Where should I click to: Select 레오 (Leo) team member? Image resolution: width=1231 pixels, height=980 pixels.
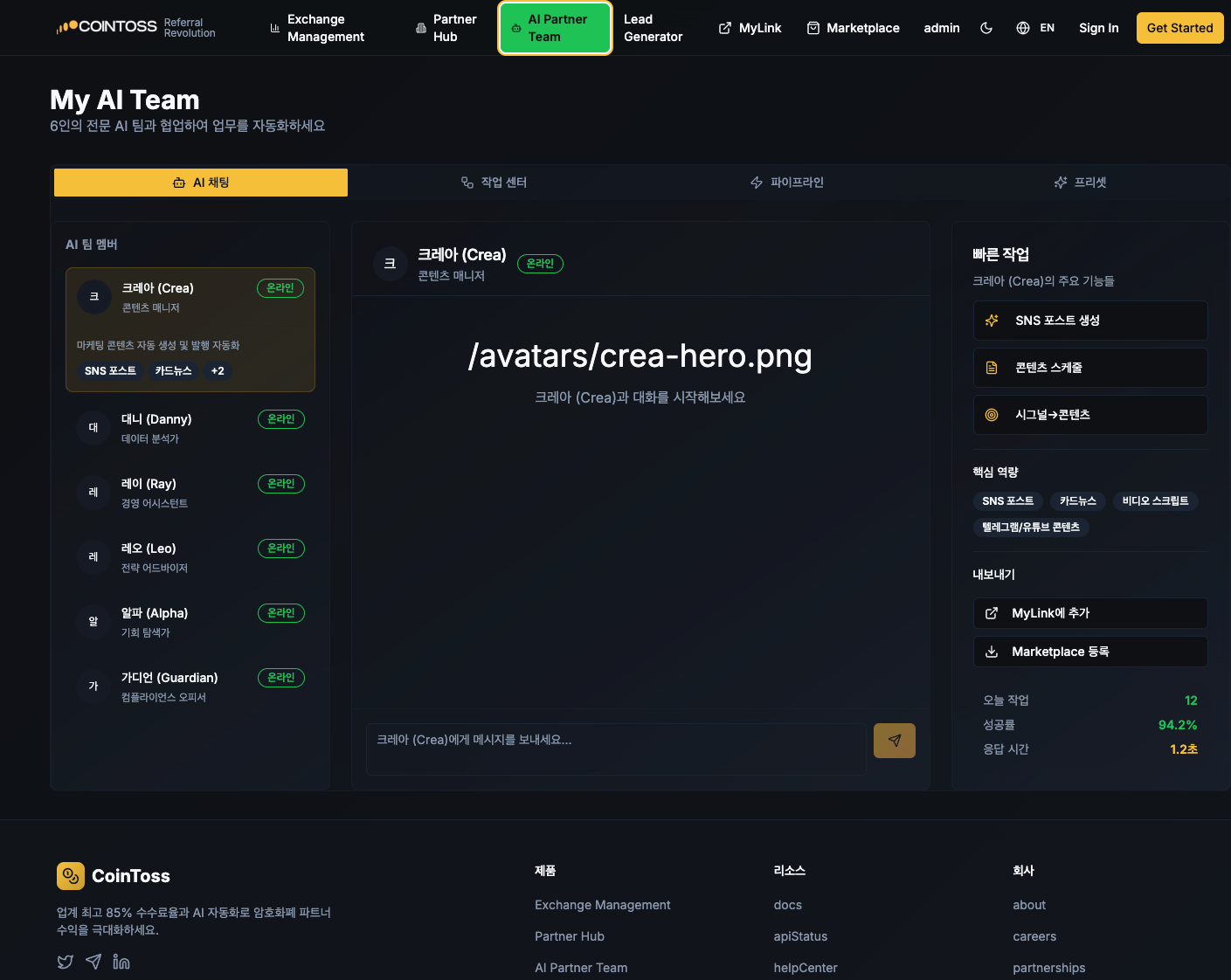pos(190,557)
